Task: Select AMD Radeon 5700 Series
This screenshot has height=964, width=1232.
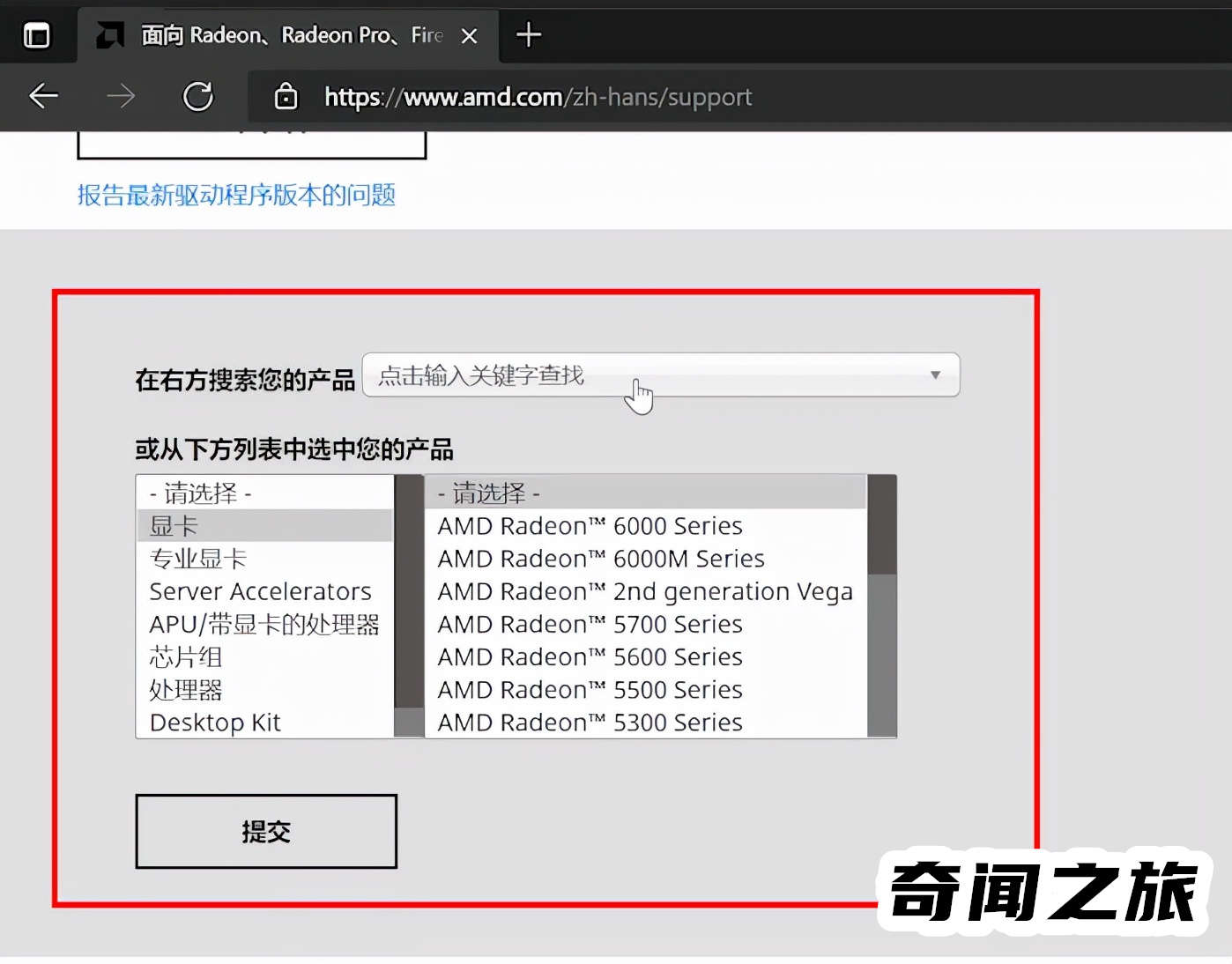Action: pyautogui.click(x=646, y=624)
